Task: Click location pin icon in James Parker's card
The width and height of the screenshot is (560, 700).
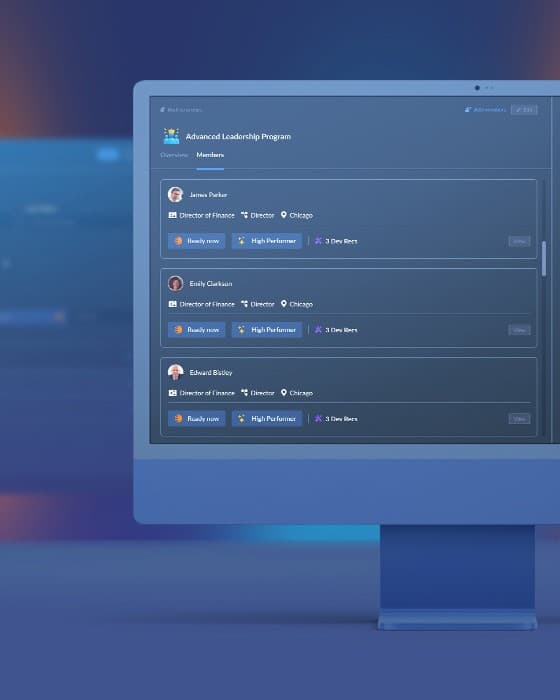Action: pos(284,215)
